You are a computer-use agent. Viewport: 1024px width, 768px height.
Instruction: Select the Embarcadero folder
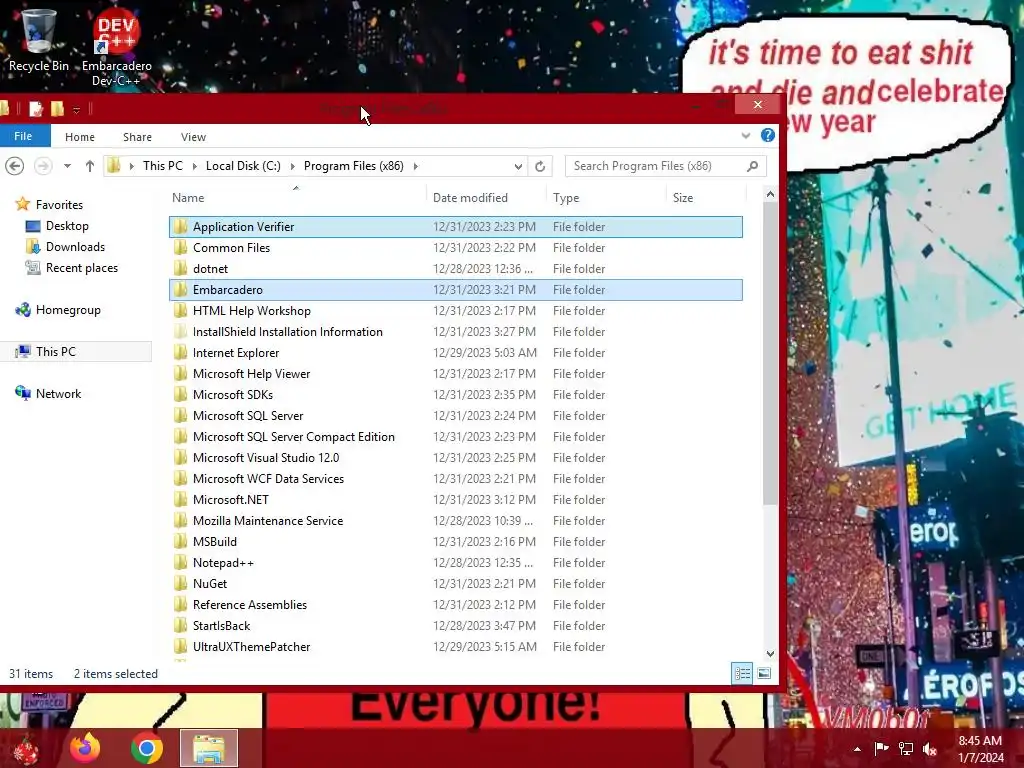pos(455,289)
